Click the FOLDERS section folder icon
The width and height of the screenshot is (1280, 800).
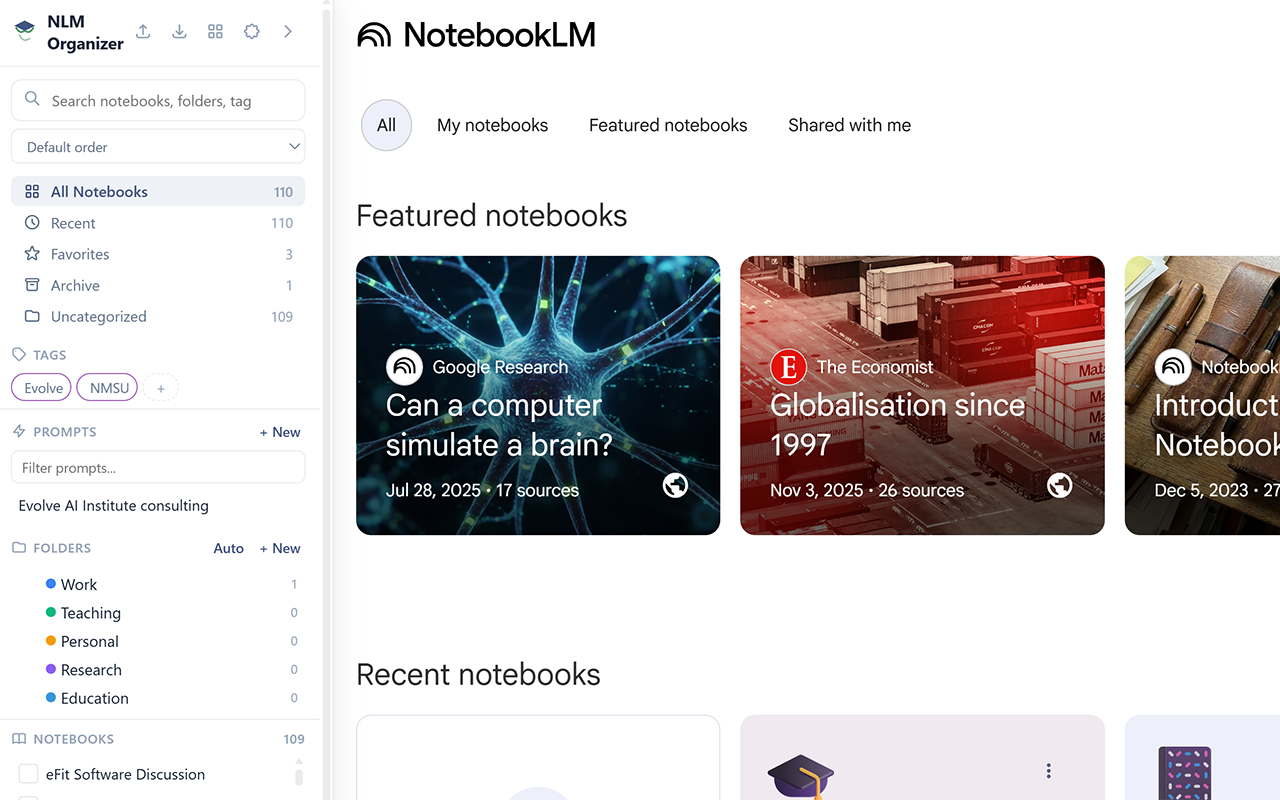19,548
